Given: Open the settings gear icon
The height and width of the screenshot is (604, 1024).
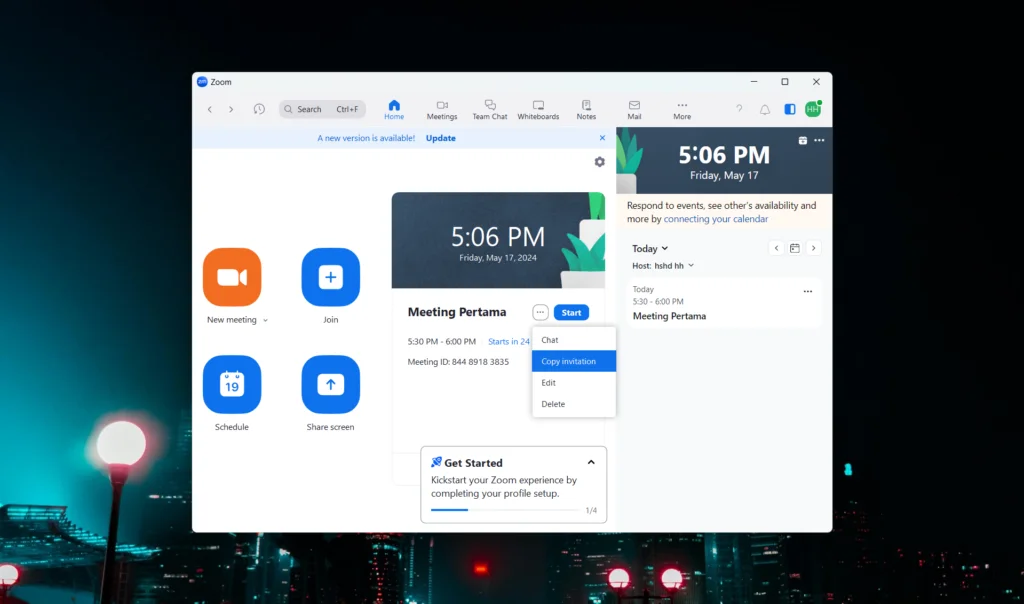Looking at the screenshot, I should point(599,162).
